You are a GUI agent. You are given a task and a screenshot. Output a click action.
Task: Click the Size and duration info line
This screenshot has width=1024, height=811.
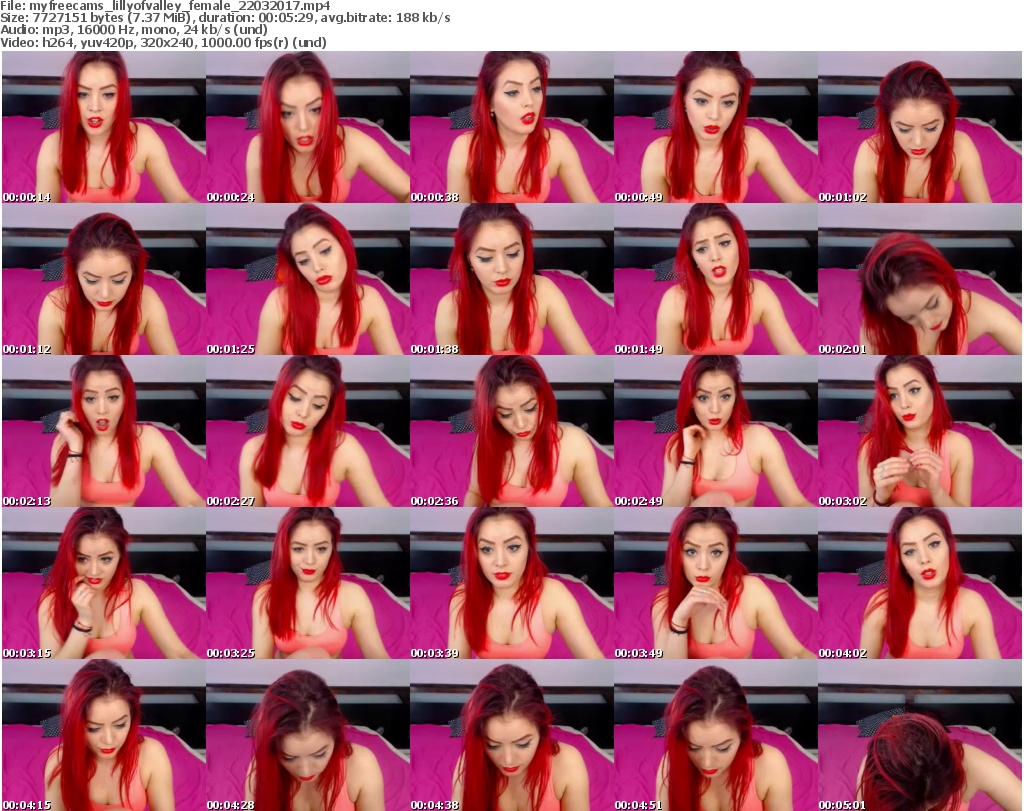point(225,18)
